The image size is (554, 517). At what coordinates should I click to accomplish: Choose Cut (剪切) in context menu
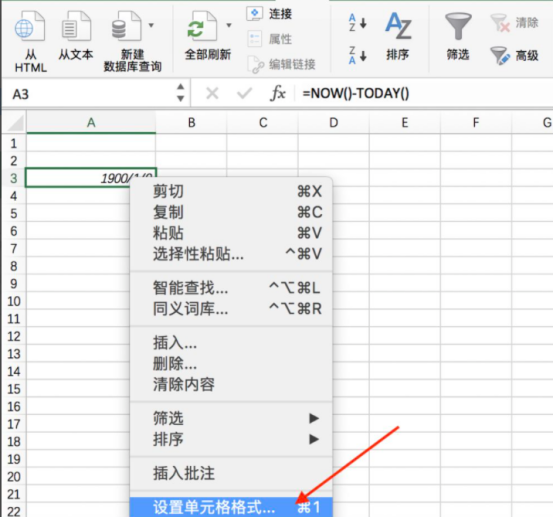(231, 192)
